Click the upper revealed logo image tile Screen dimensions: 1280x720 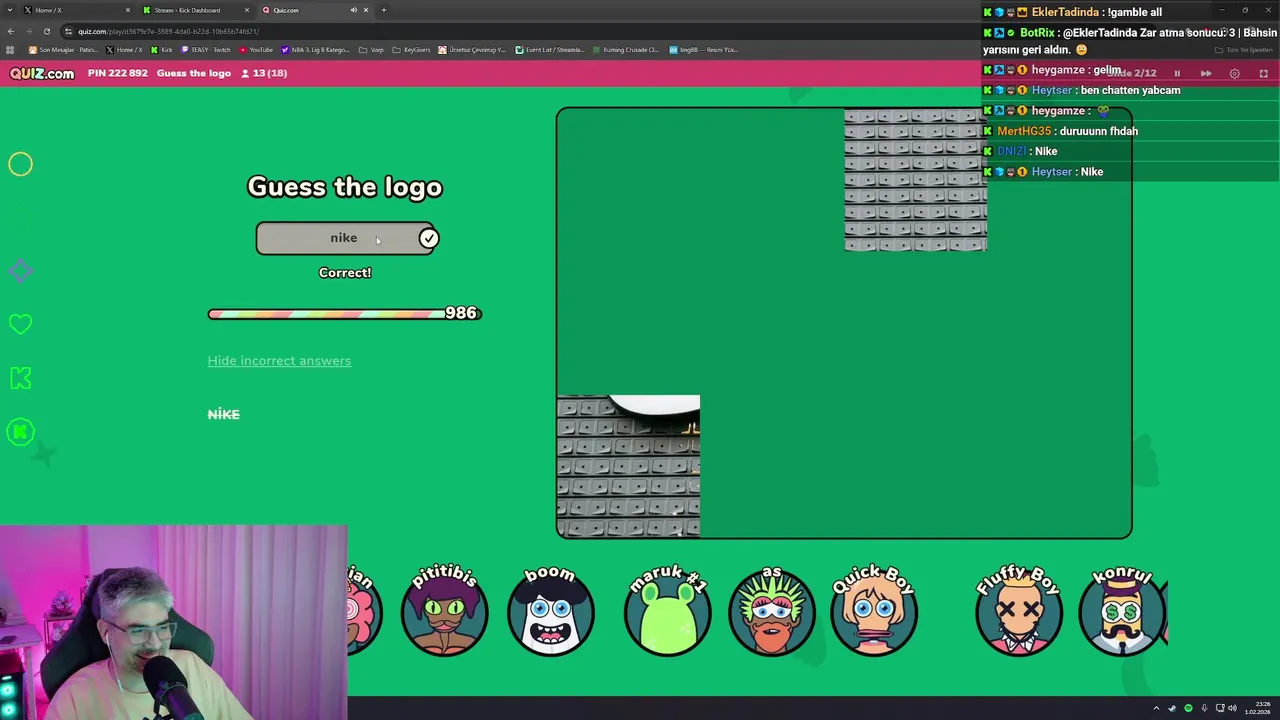click(915, 180)
